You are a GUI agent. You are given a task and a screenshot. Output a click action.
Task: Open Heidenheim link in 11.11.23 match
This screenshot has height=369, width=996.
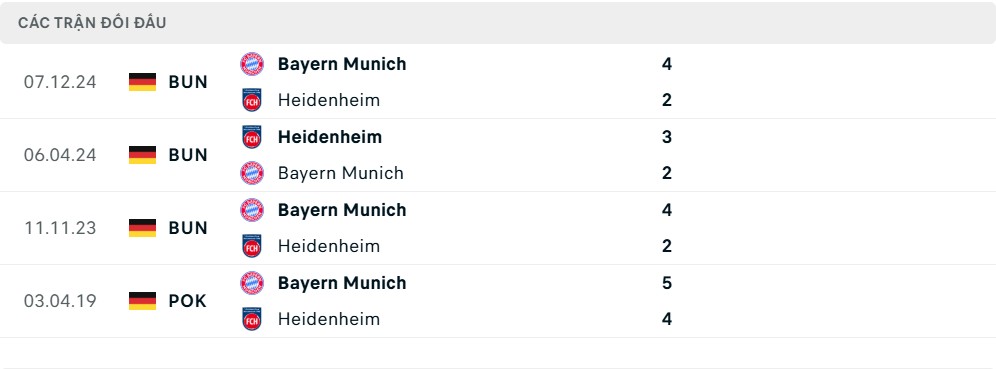329,246
